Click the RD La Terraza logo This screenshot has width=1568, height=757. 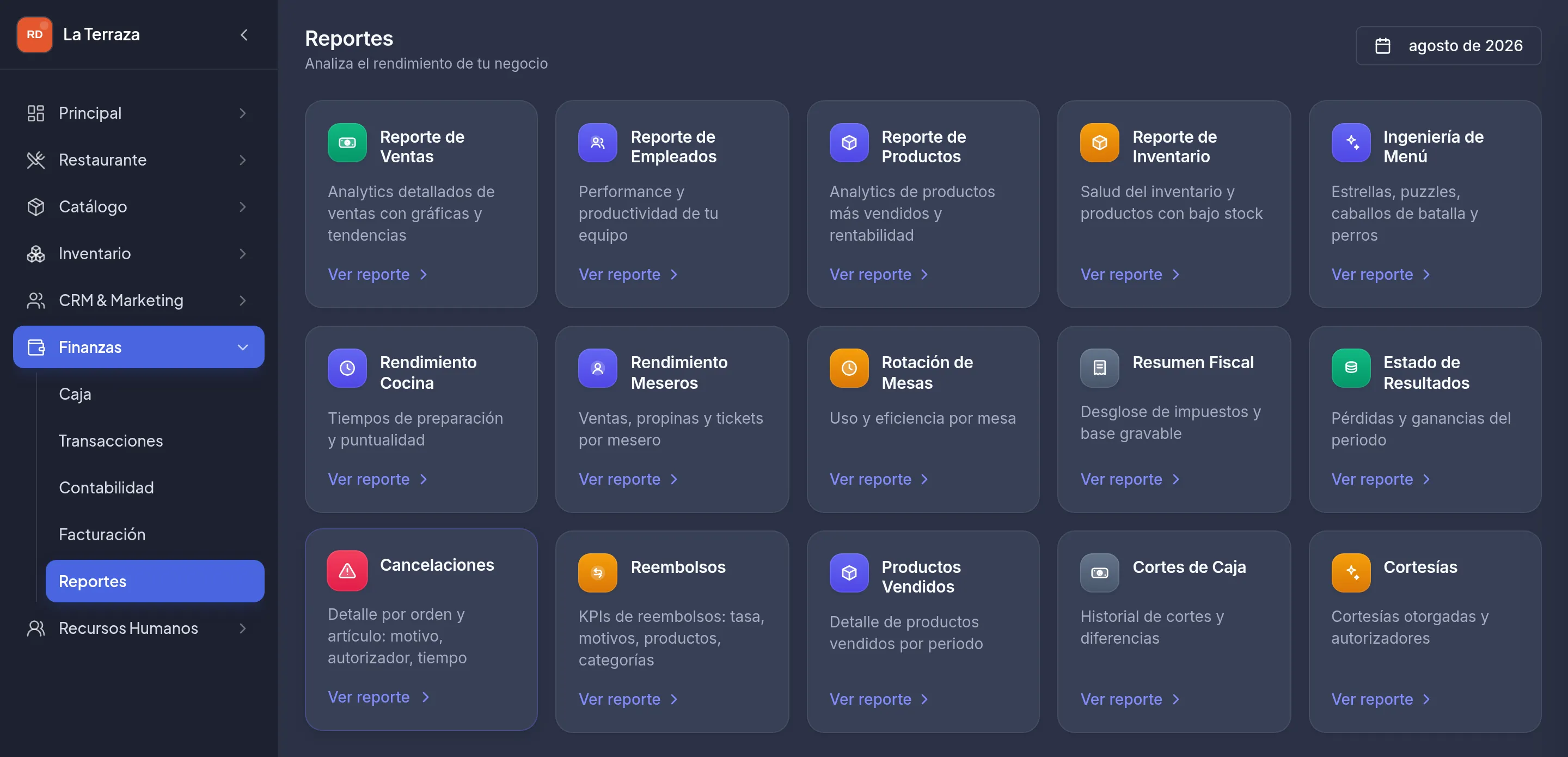(35, 35)
